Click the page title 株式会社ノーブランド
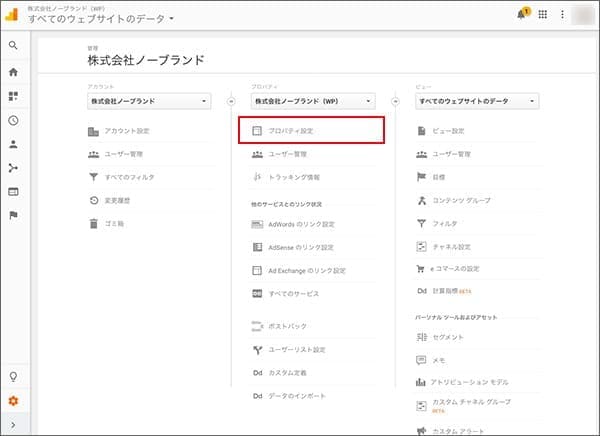This screenshot has width=600, height=436. (x=146, y=60)
